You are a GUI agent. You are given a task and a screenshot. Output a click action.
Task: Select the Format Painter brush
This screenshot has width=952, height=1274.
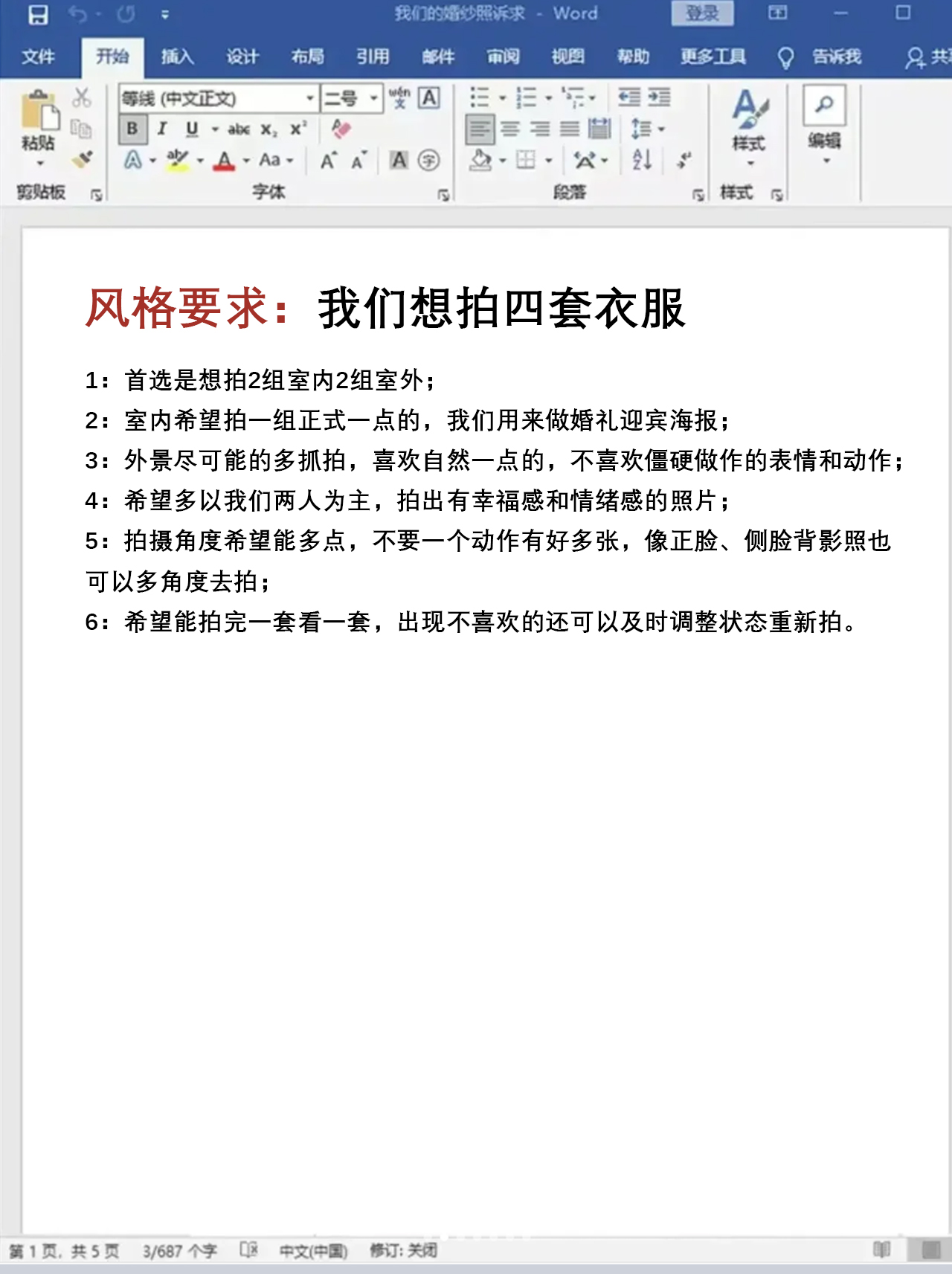(x=82, y=159)
